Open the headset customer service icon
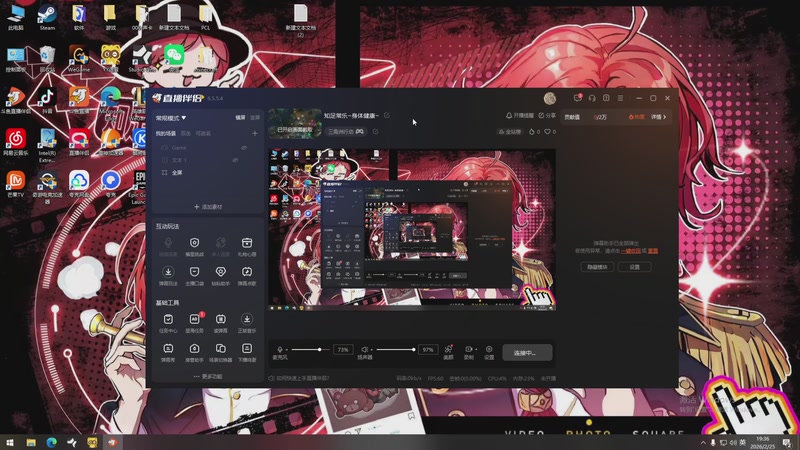This screenshot has width=800, height=450. [592, 98]
